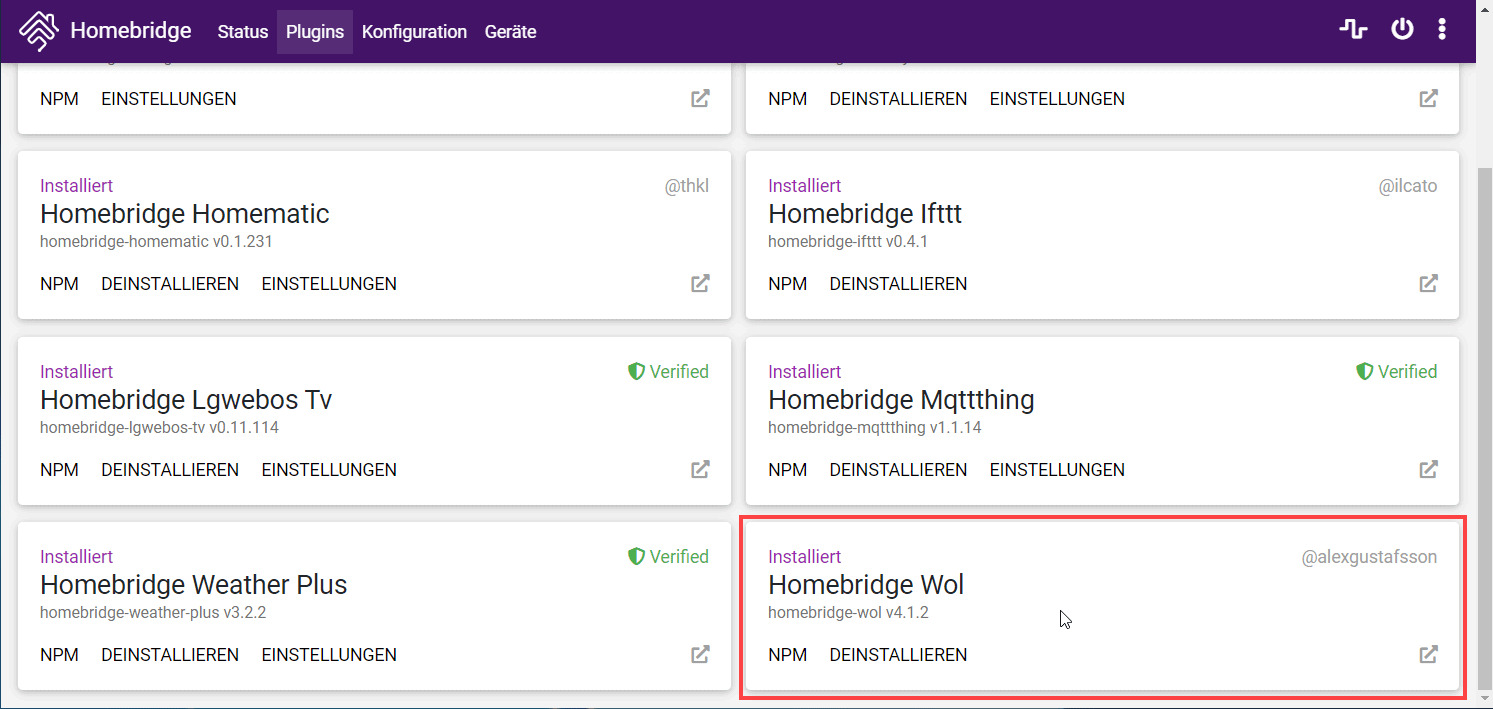This screenshot has height=709, width=1493.
Task: Open external link for Homebridge Ifttt
Action: pyautogui.click(x=1428, y=284)
